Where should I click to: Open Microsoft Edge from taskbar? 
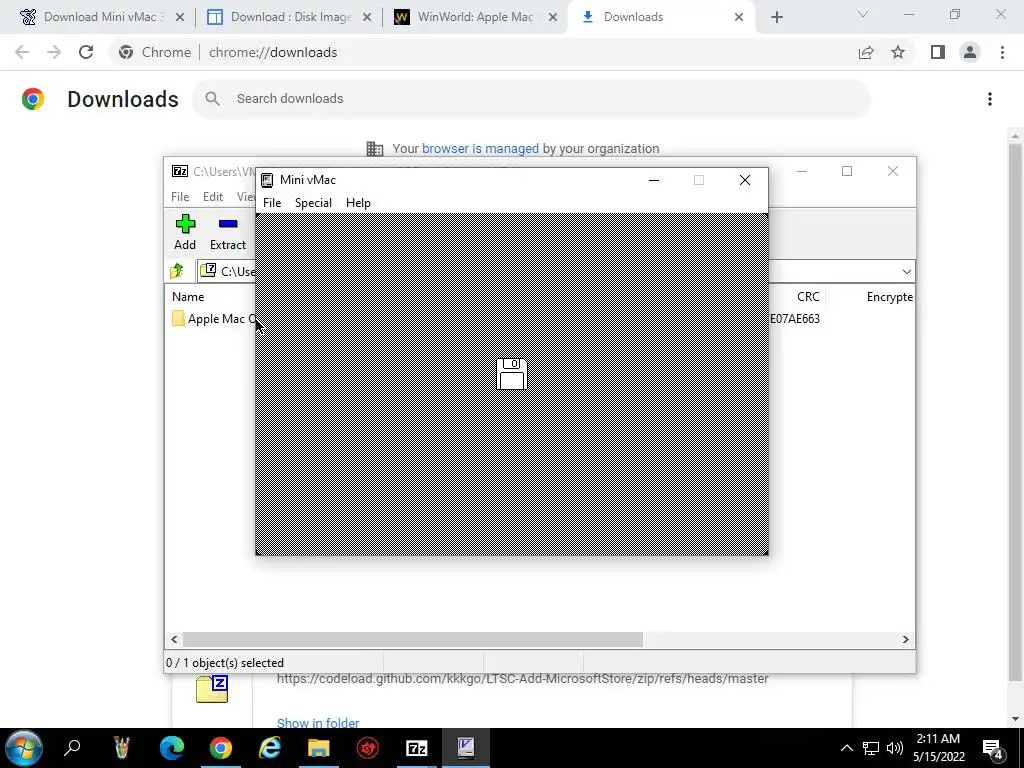tap(172, 748)
